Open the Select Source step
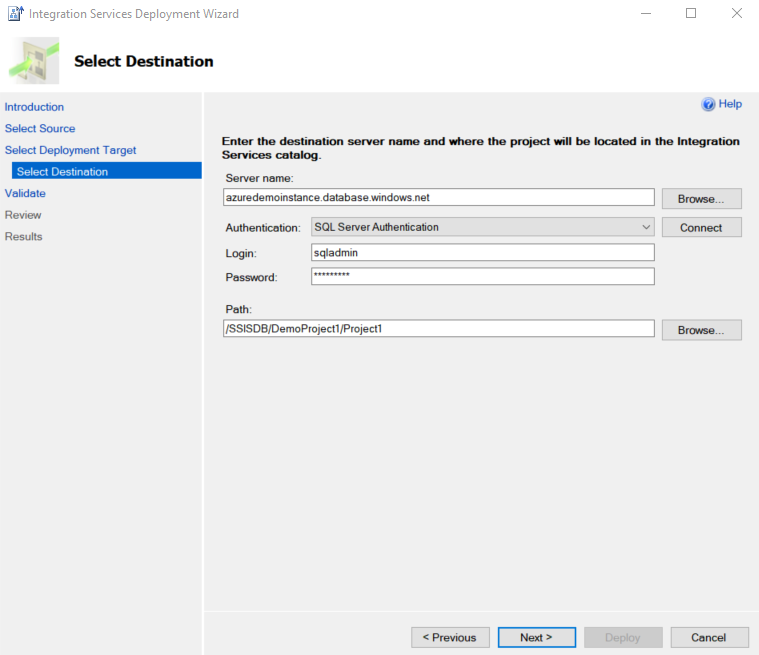The width and height of the screenshot is (759, 655). (x=40, y=128)
